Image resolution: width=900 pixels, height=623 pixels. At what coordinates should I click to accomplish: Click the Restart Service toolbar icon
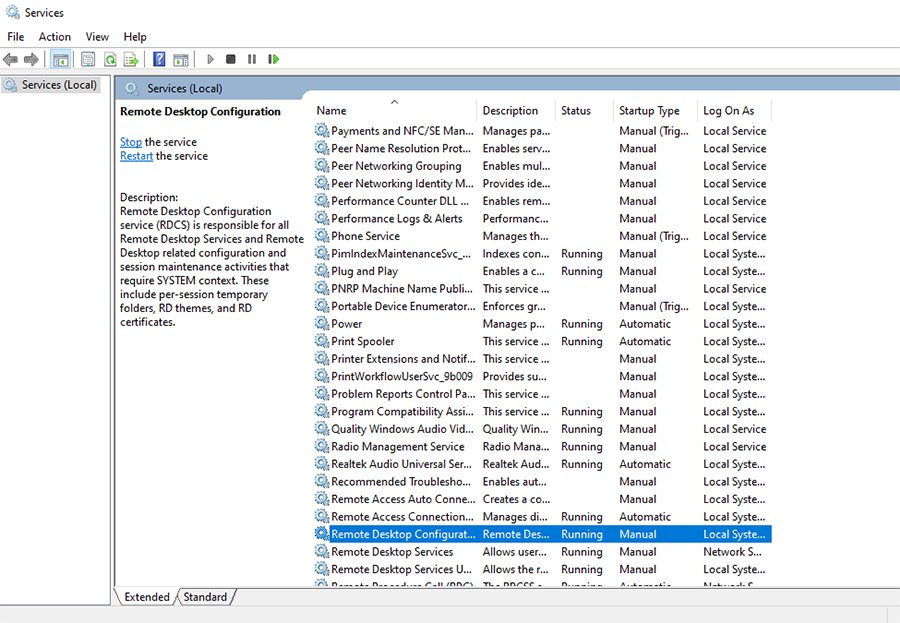click(x=273, y=60)
